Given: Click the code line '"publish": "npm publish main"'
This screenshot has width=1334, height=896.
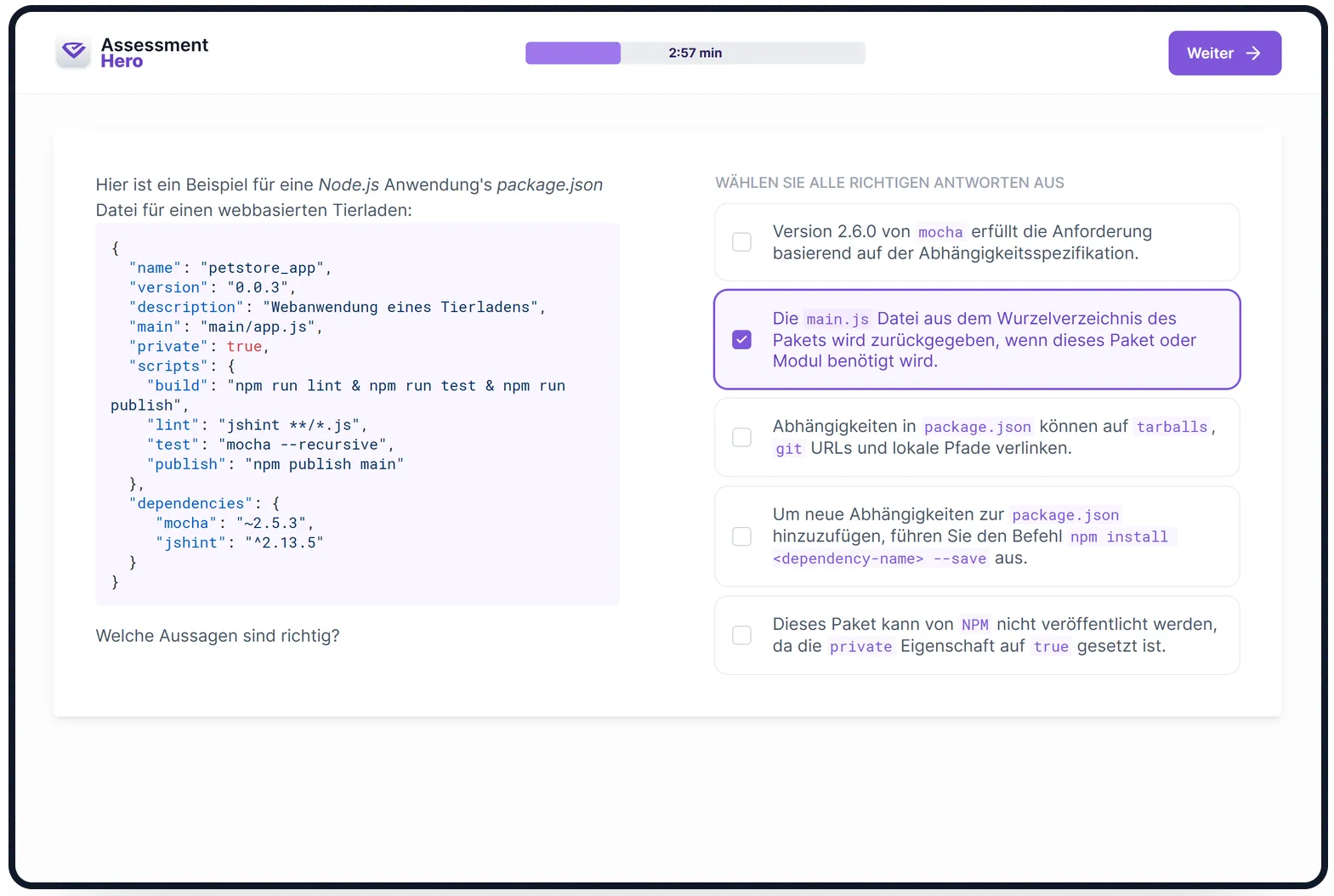Looking at the screenshot, I should [x=275, y=464].
